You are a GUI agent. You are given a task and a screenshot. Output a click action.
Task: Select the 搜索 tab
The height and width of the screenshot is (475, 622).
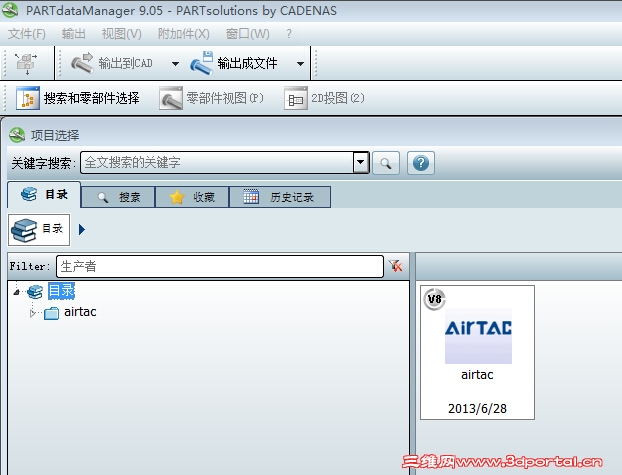tap(118, 197)
